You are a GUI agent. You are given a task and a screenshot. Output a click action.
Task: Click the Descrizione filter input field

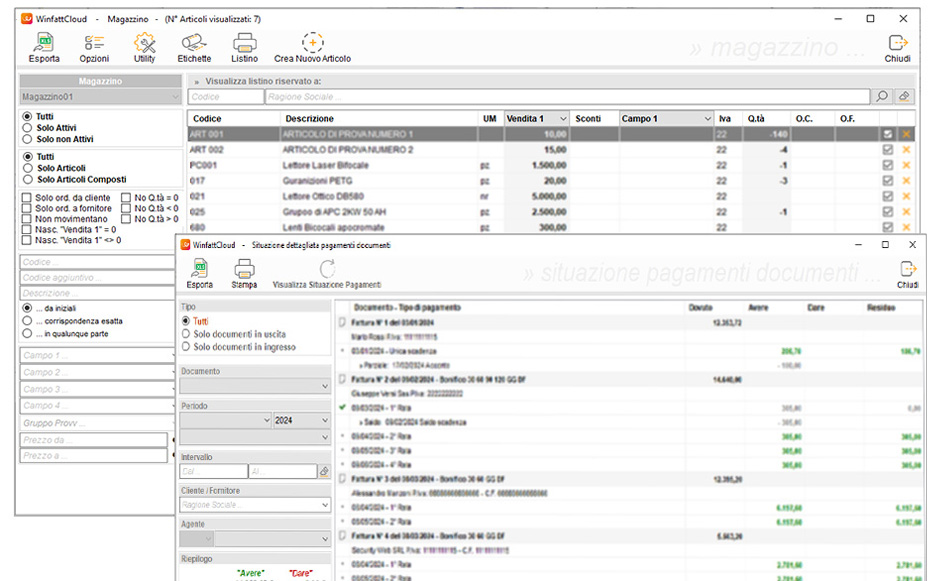(98, 293)
